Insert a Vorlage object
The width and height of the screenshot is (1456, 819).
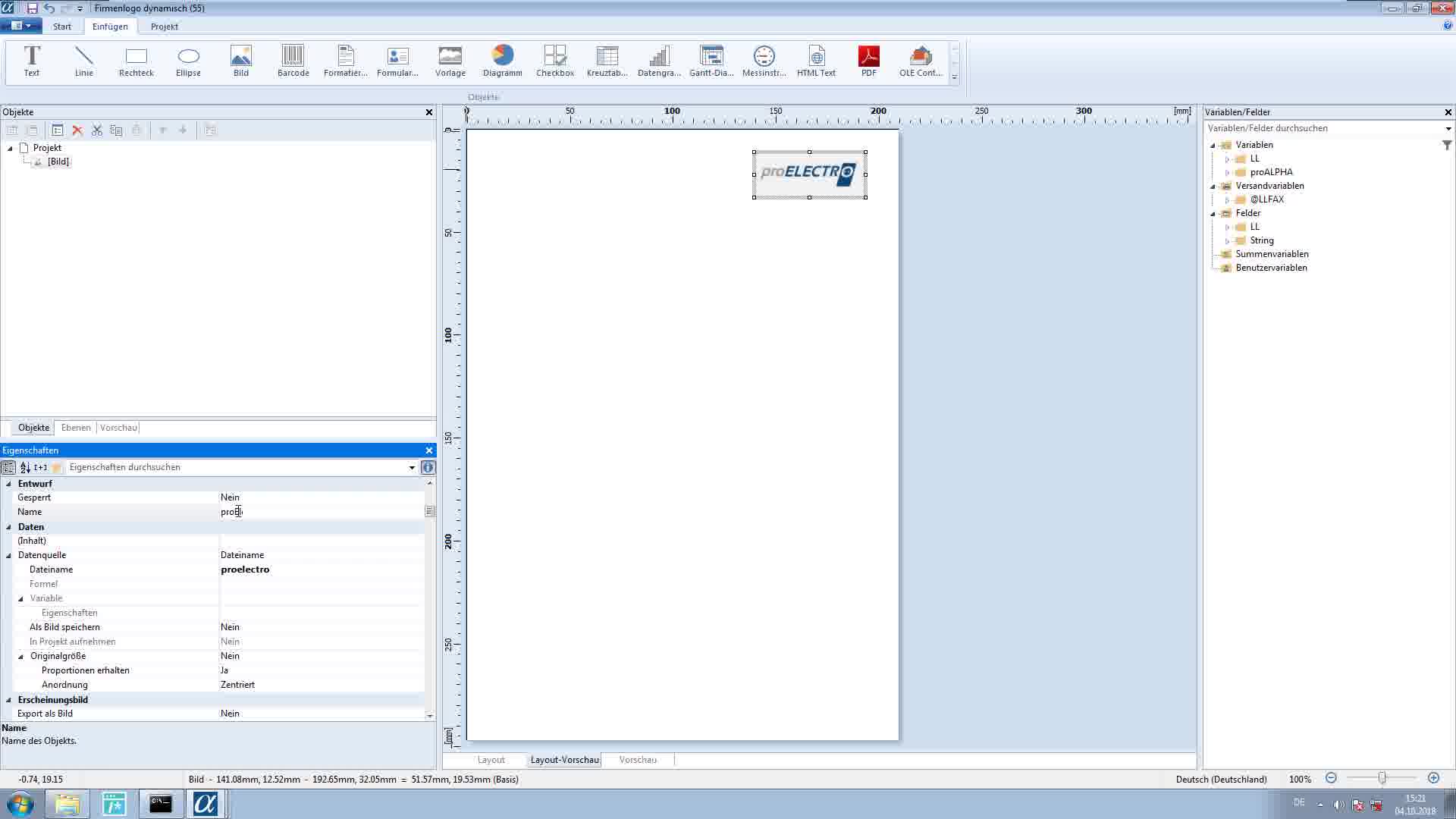(x=450, y=61)
